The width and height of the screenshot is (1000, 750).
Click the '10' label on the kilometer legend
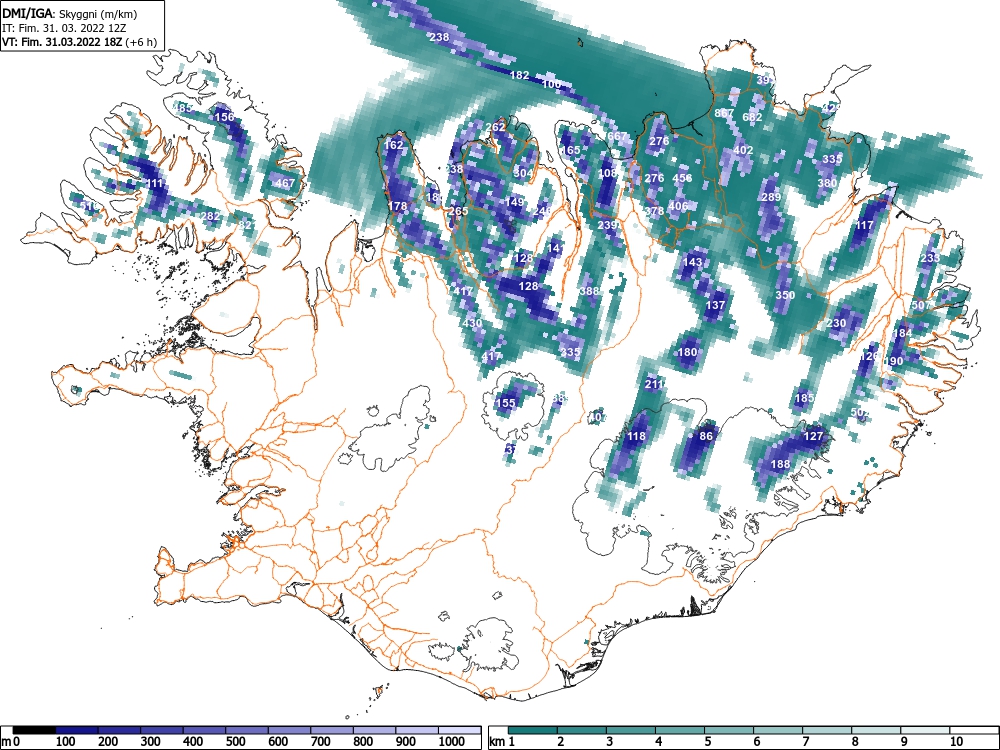(x=956, y=742)
